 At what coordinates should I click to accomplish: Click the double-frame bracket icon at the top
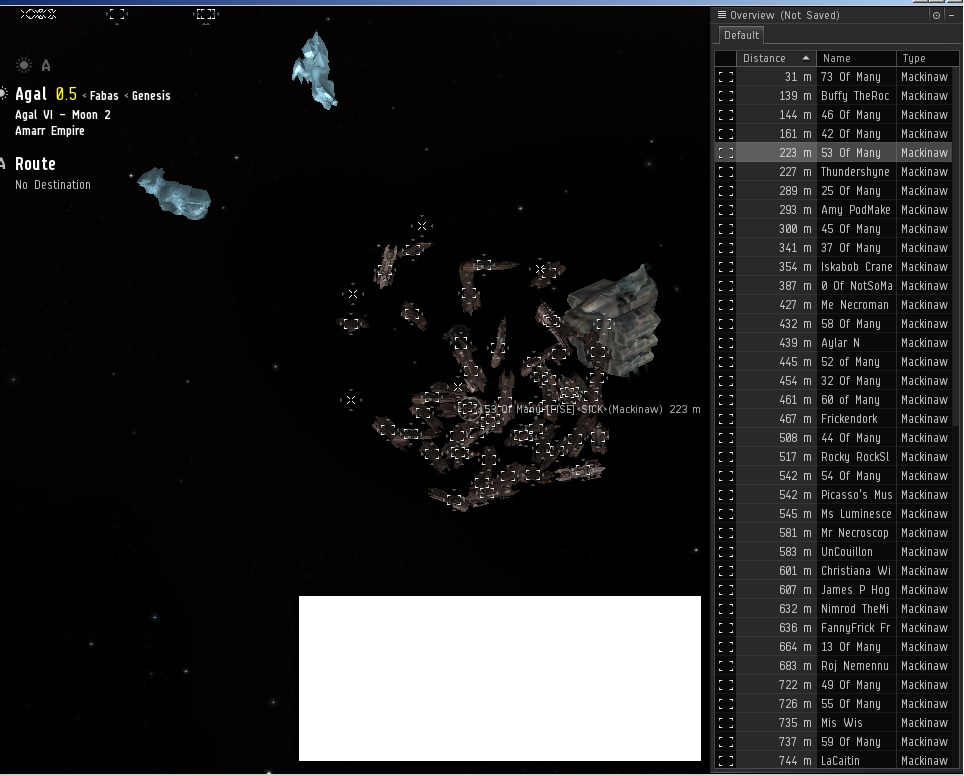pyautogui.click(x=206, y=14)
